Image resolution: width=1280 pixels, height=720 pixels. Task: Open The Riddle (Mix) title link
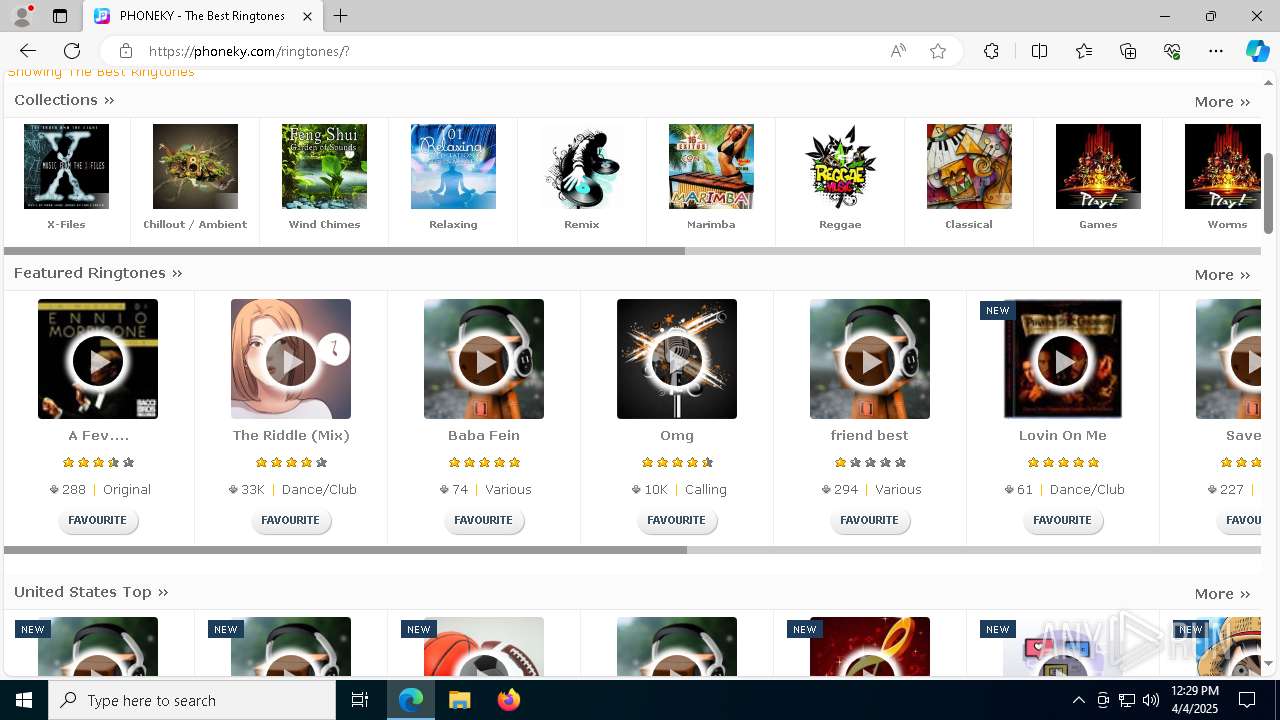click(x=291, y=436)
